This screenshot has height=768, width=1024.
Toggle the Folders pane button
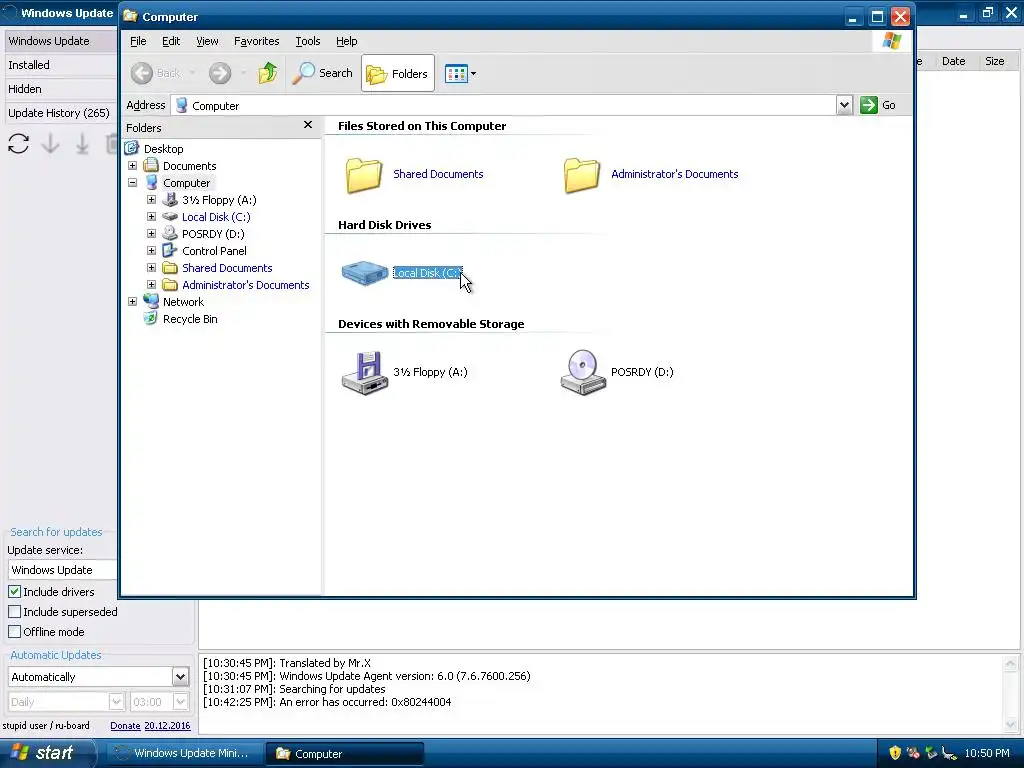(398, 73)
